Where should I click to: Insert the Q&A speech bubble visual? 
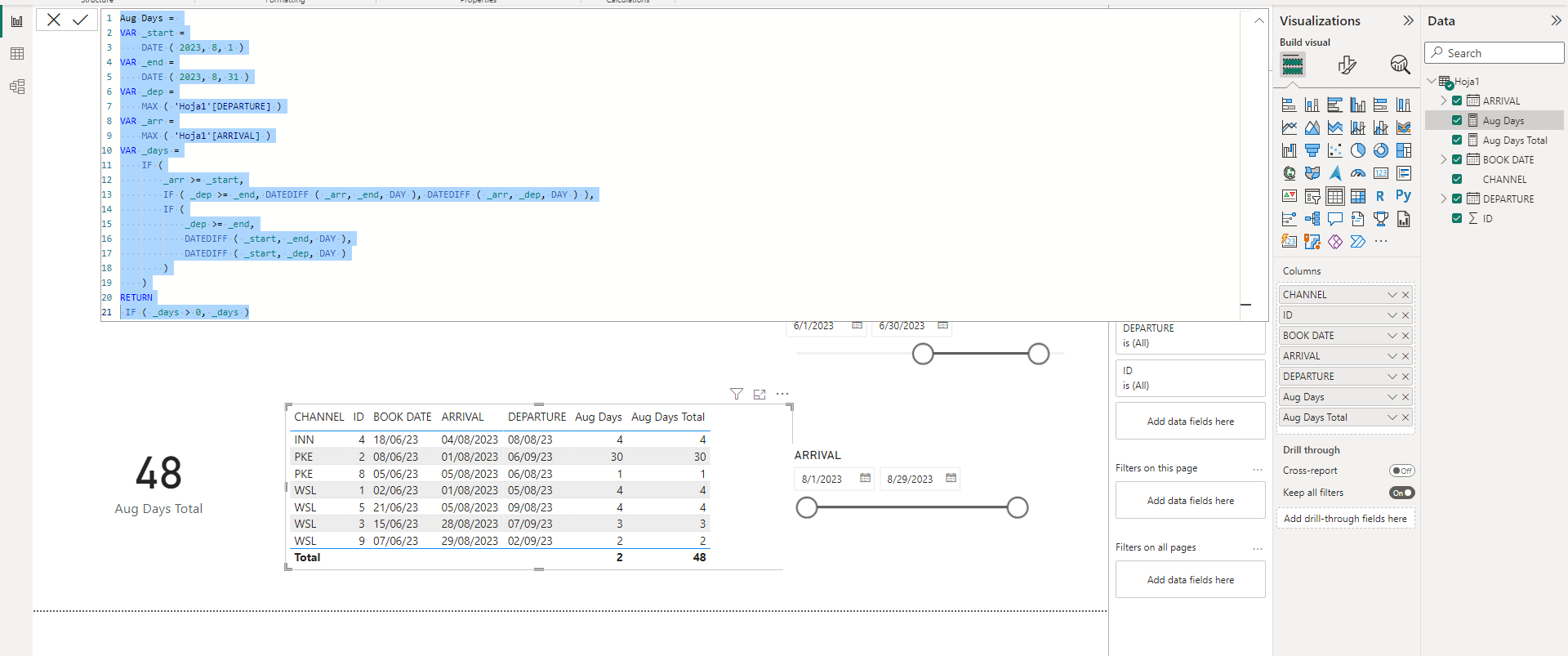pos(1335,219)
